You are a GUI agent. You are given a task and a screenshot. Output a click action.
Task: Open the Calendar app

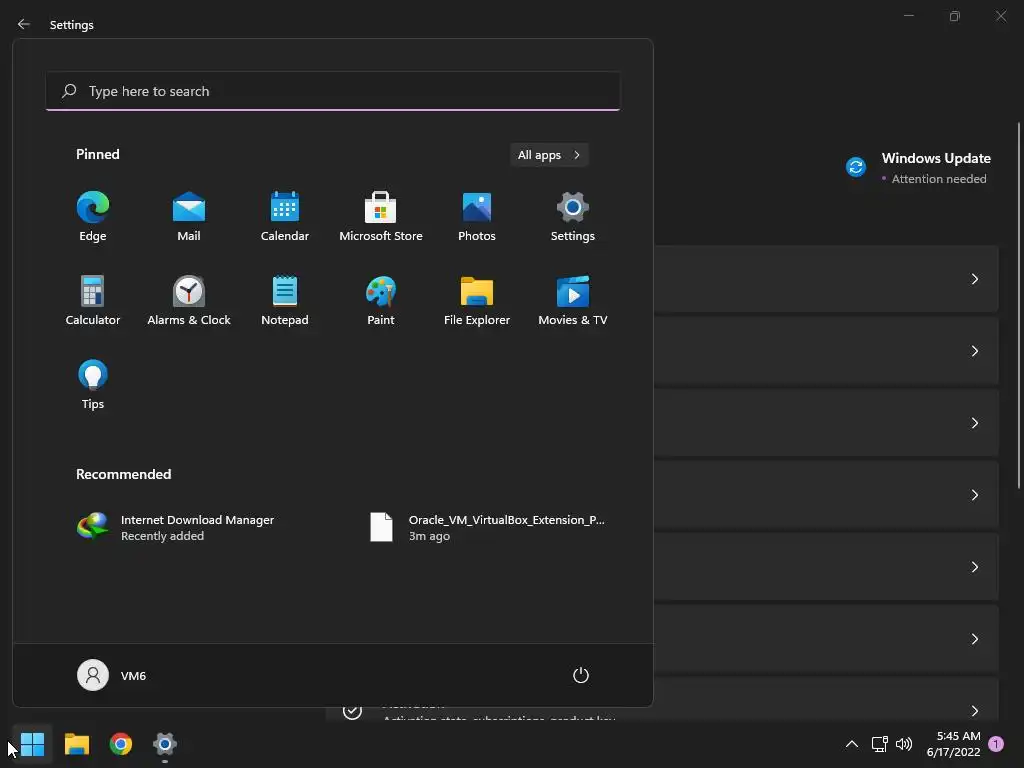(x=285, y=217)
